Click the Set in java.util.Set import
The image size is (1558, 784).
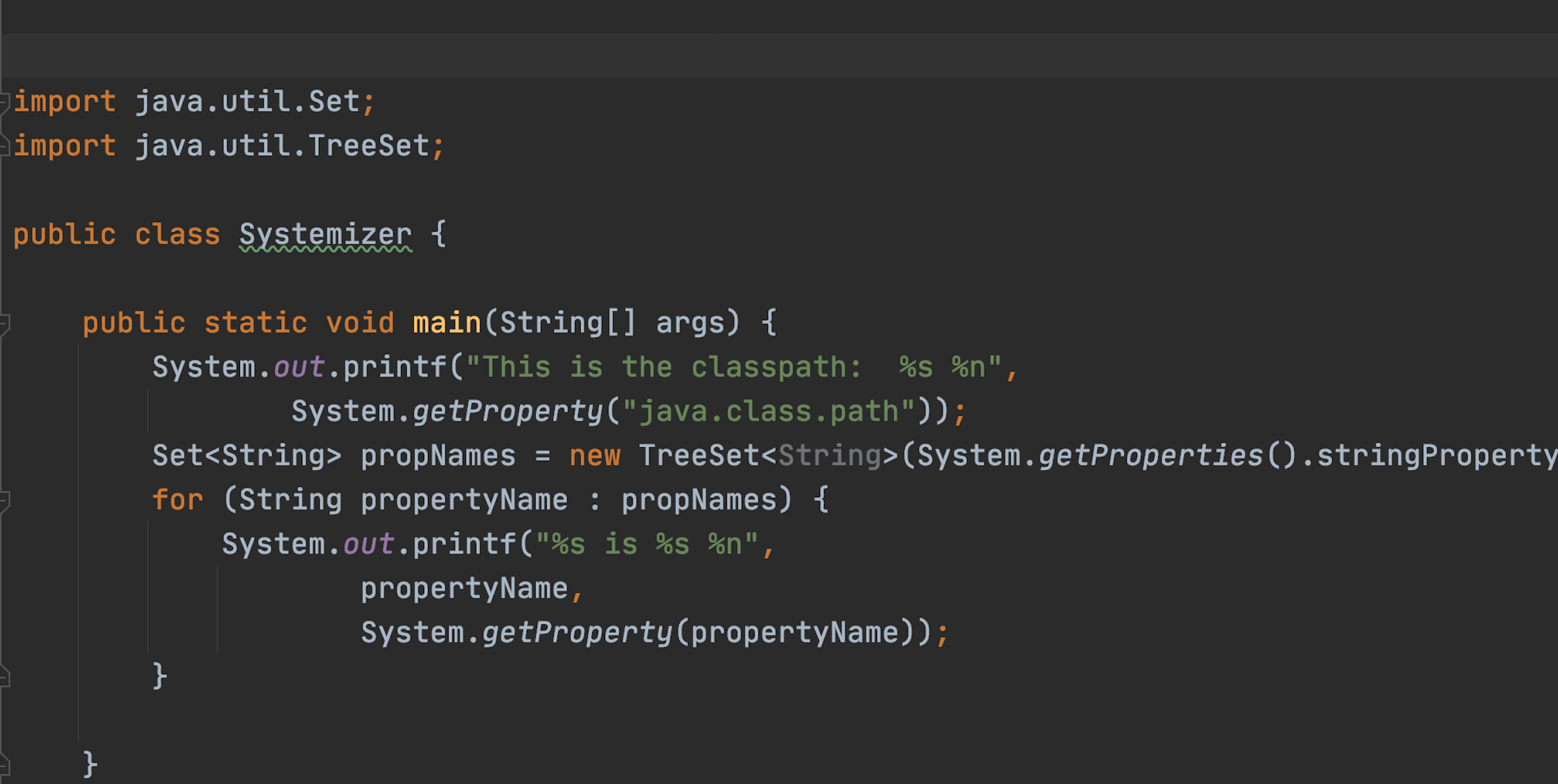(x=334, y=102)
